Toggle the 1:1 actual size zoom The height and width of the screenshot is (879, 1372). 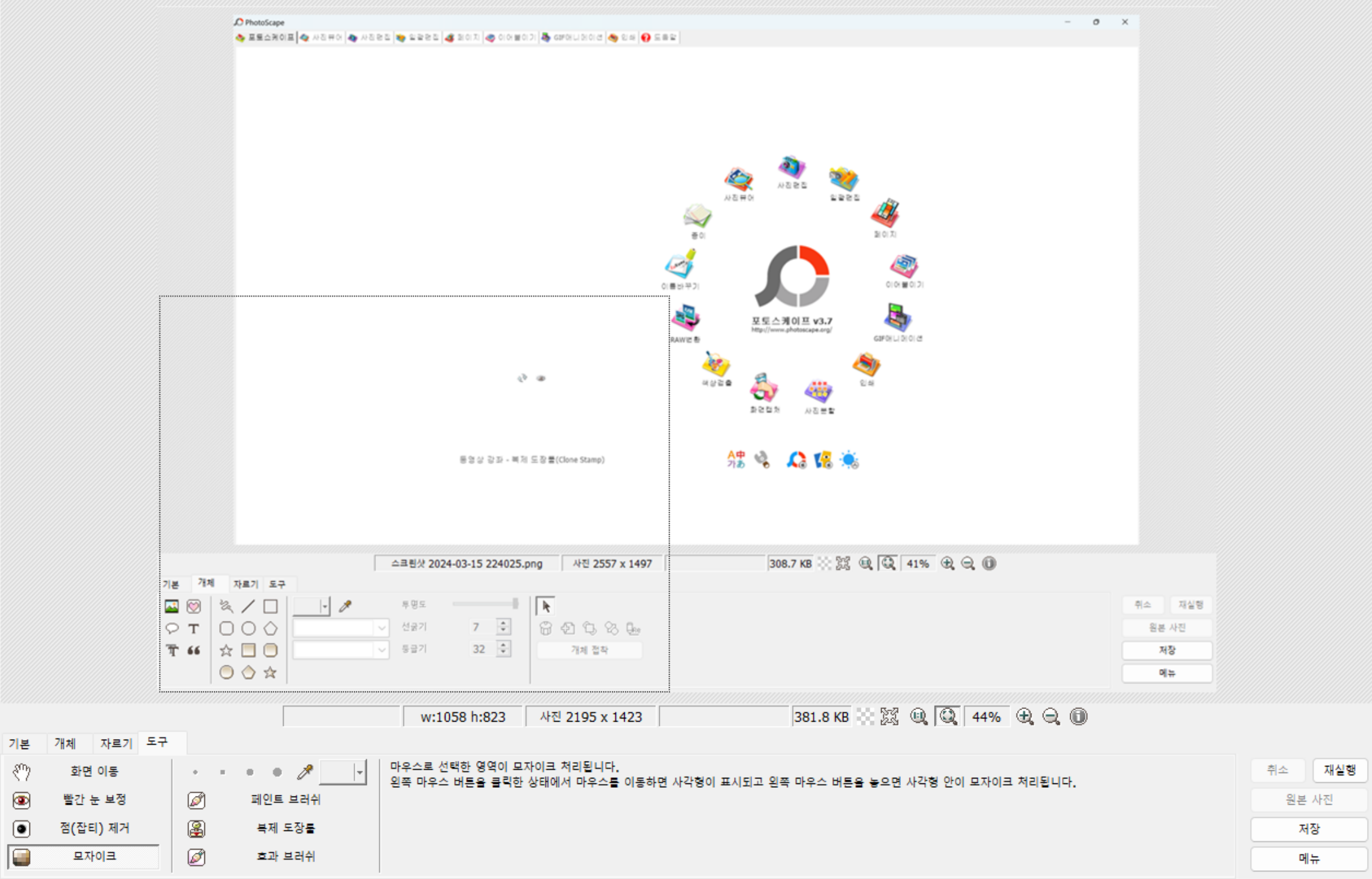coord(918,717)
